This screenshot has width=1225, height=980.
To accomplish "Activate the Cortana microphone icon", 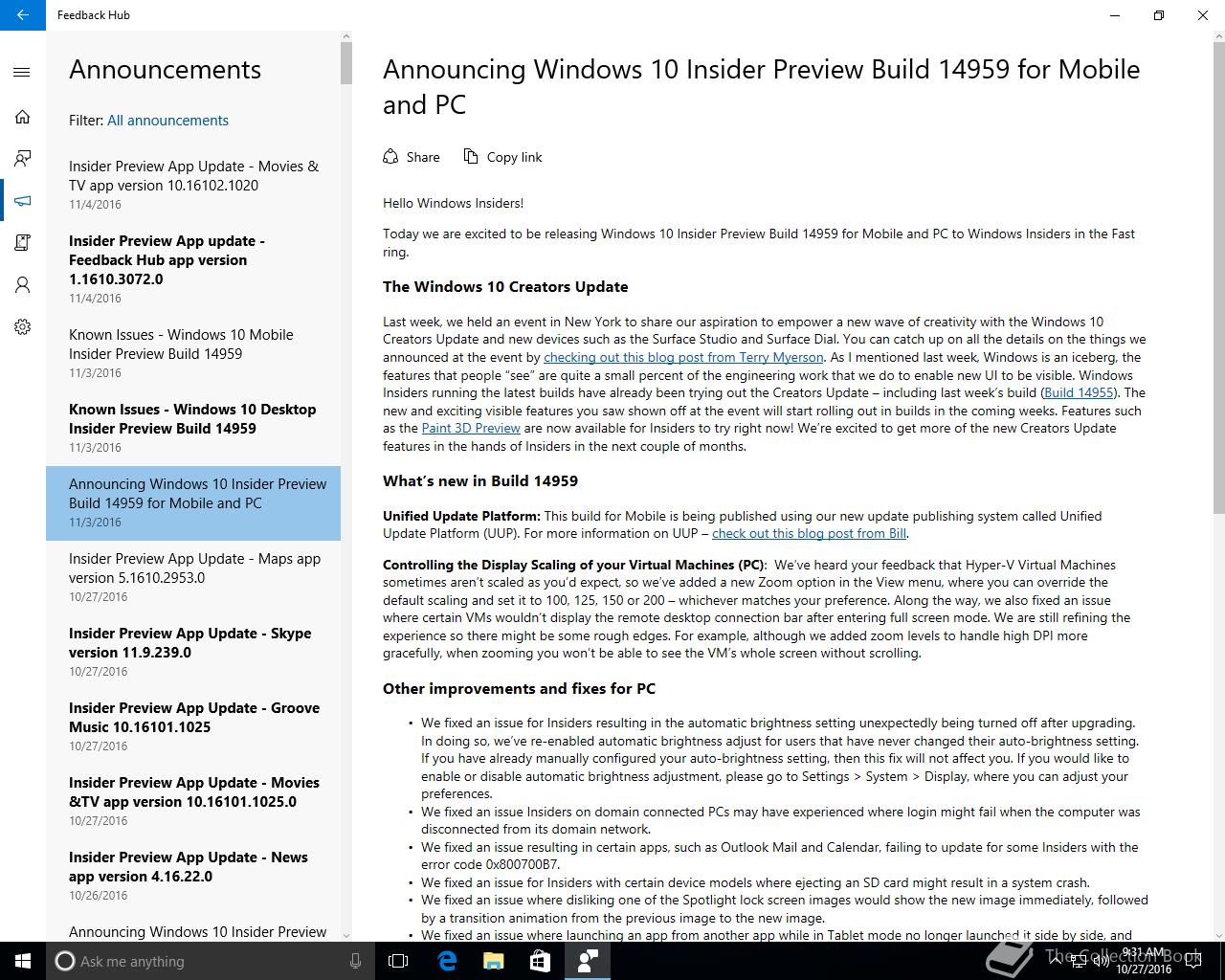I will point(355,961).
